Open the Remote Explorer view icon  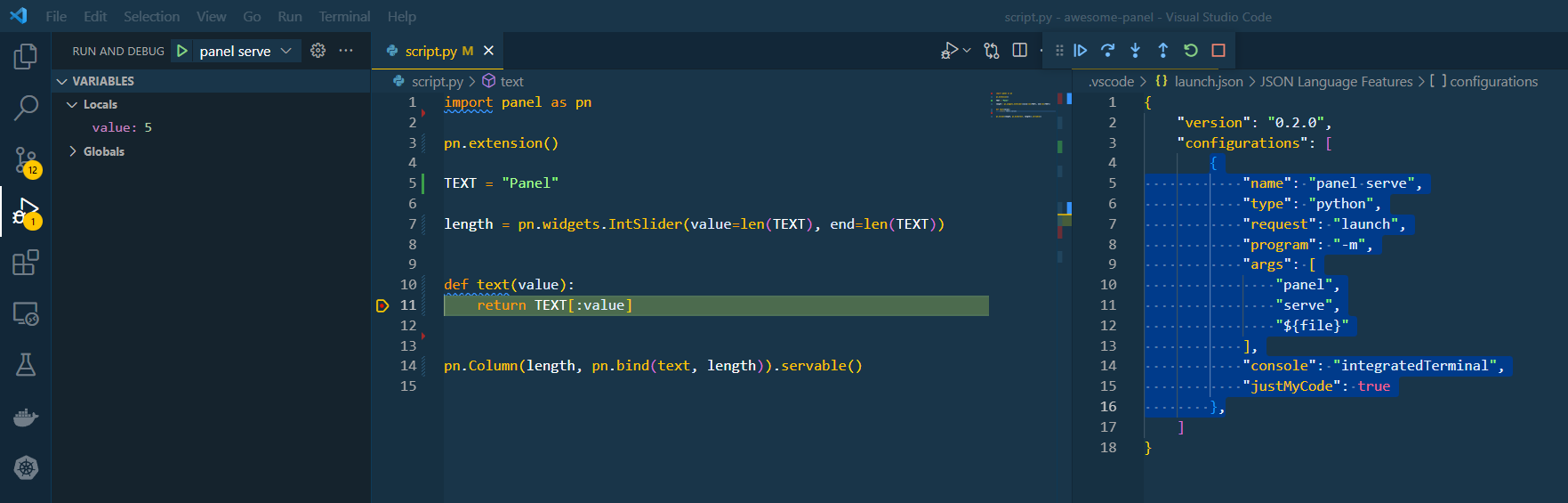26,313
